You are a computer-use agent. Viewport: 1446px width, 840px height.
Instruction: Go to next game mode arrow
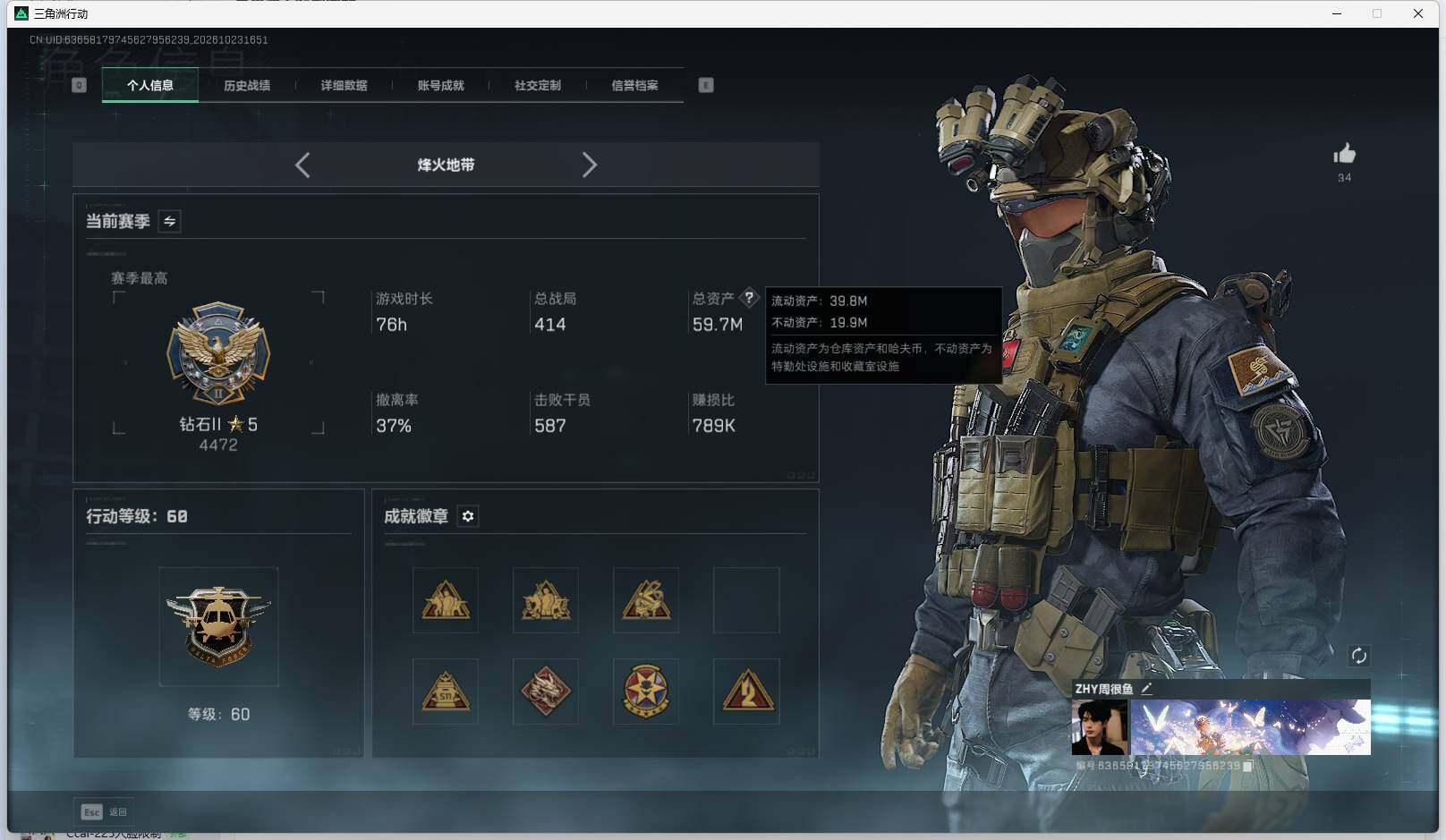pos(589,165)
